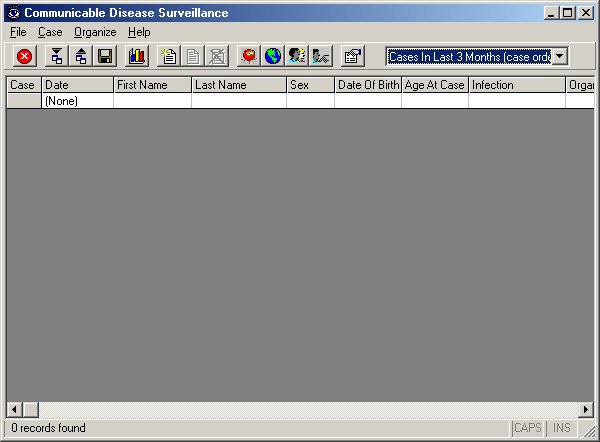This screenshot has width=600, height=442.
Task: Click the row selector beside '(None)'
Action: pyautogui.click(x=24, y=101)
